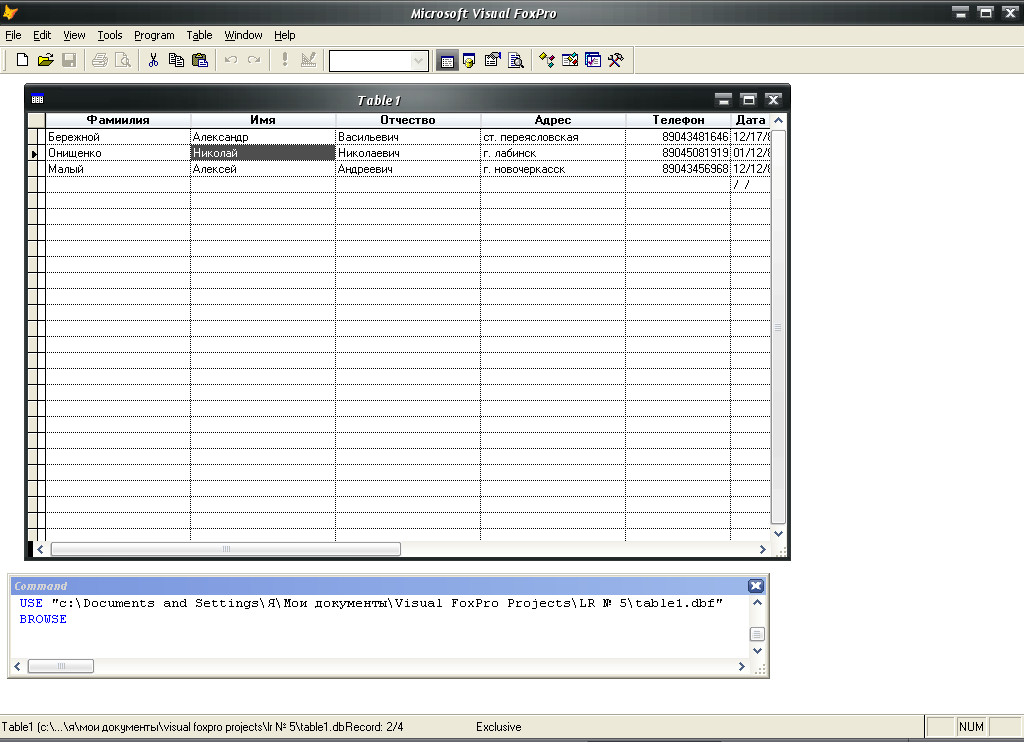
Task: Open the View menu
Action: click(x=74, y=35)
